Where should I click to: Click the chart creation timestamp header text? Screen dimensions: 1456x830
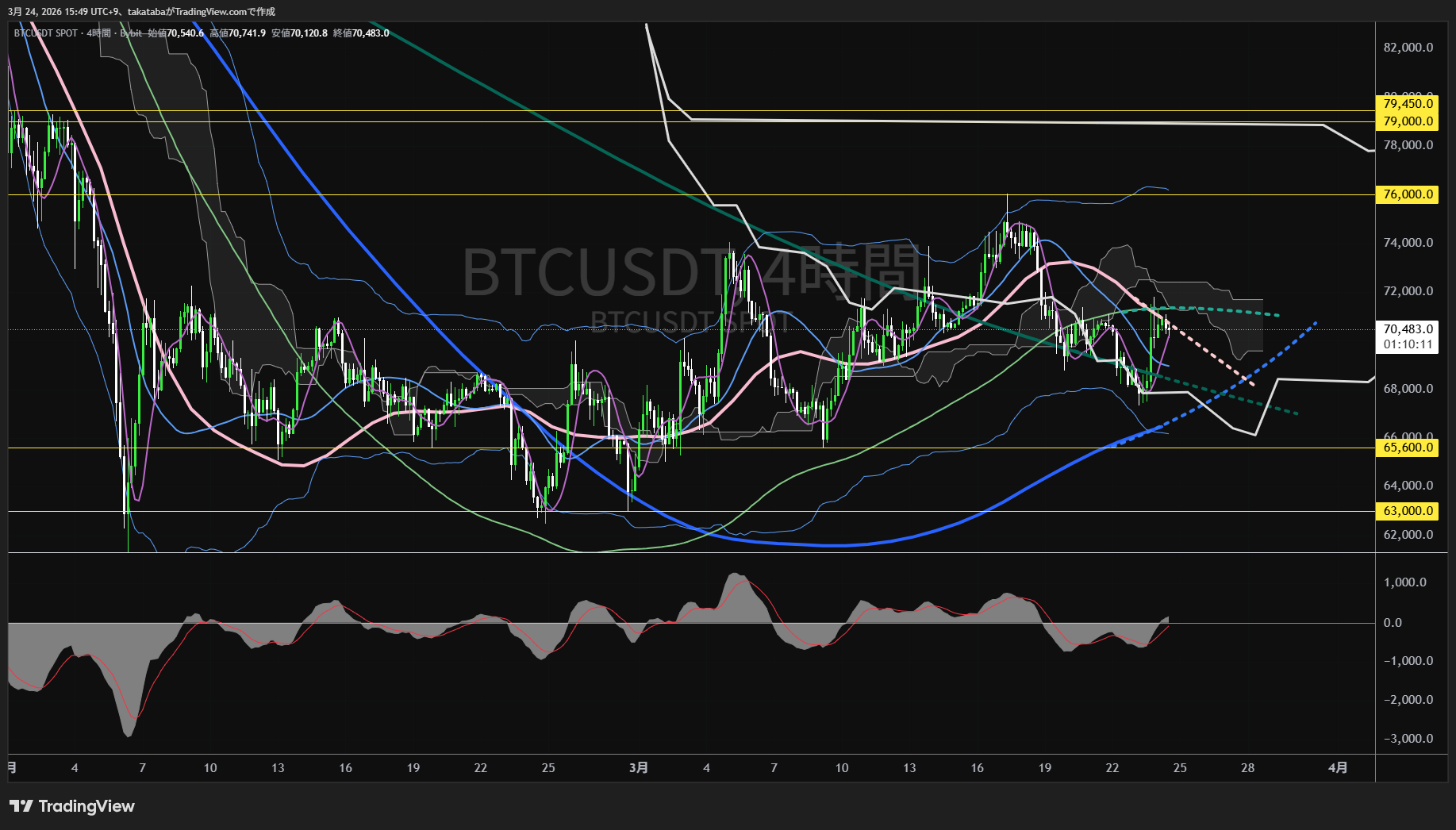(x=142, y=12)
